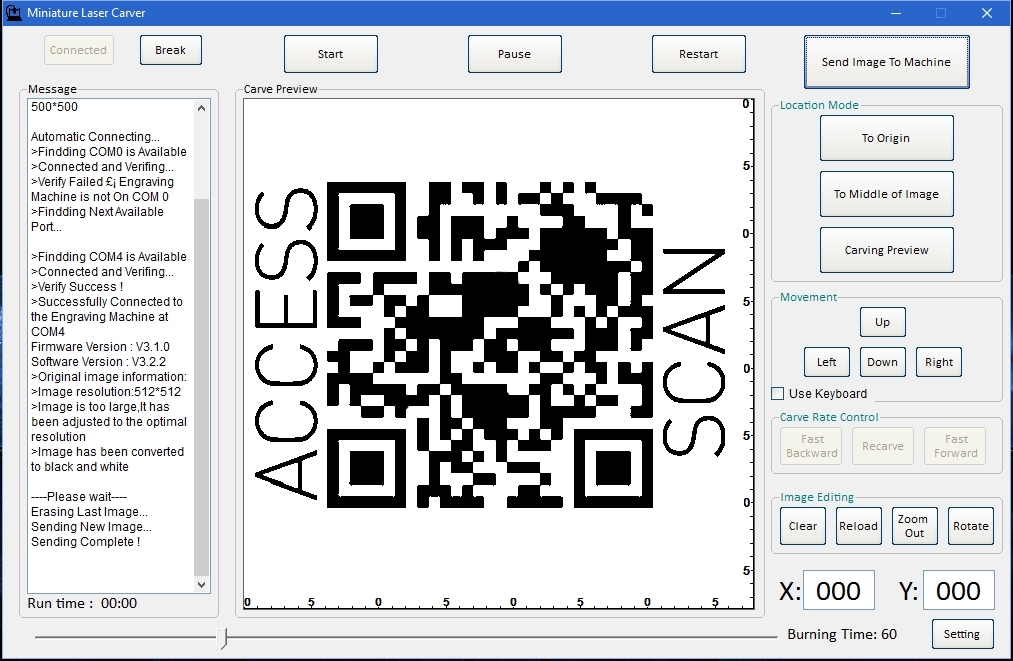Click the 'Run time : 00:00' label
The height and width of the screenshot is (661, 1013).
point(82,603)
